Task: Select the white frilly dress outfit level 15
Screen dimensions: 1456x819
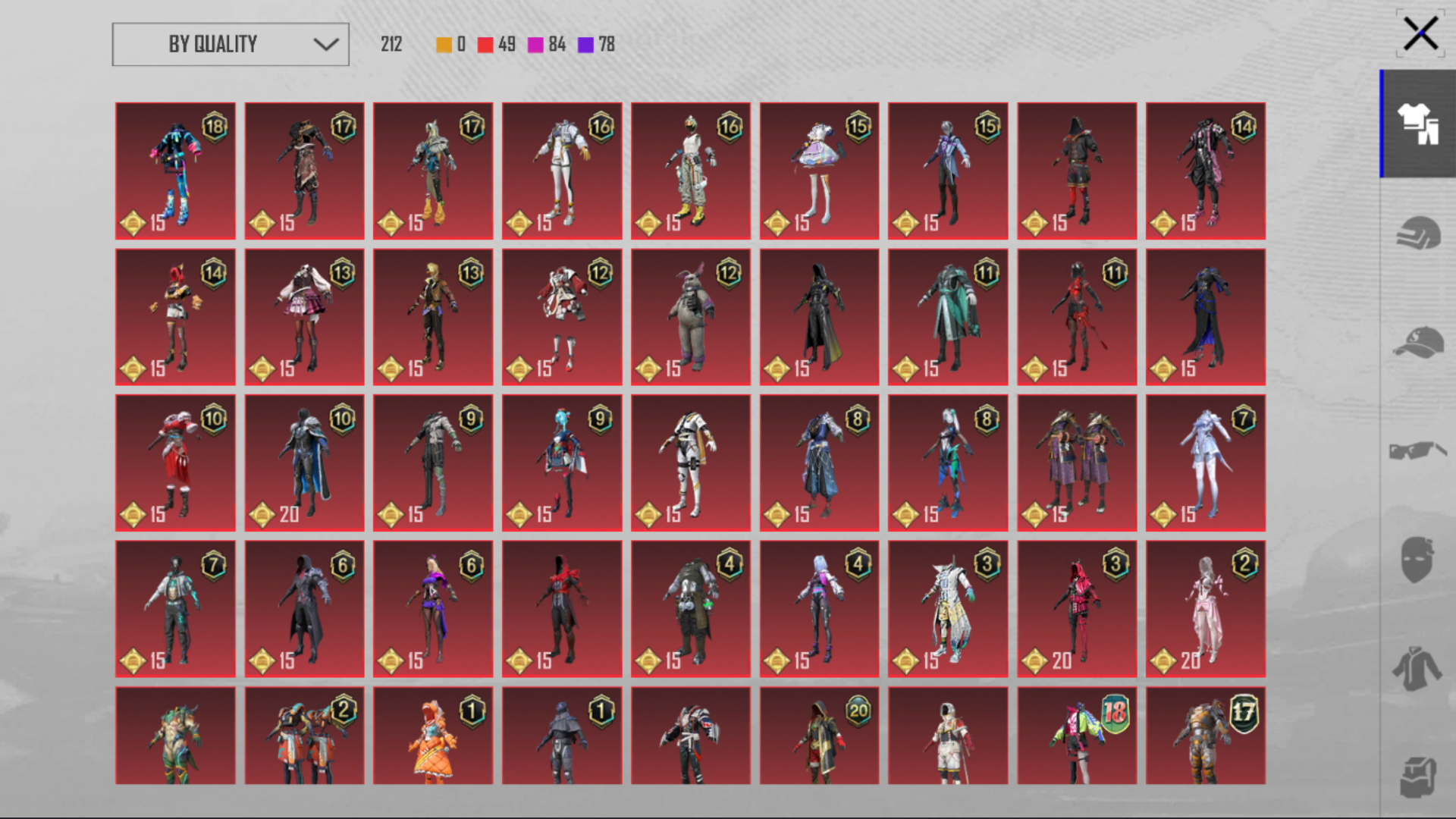Action: click(819, 171)
